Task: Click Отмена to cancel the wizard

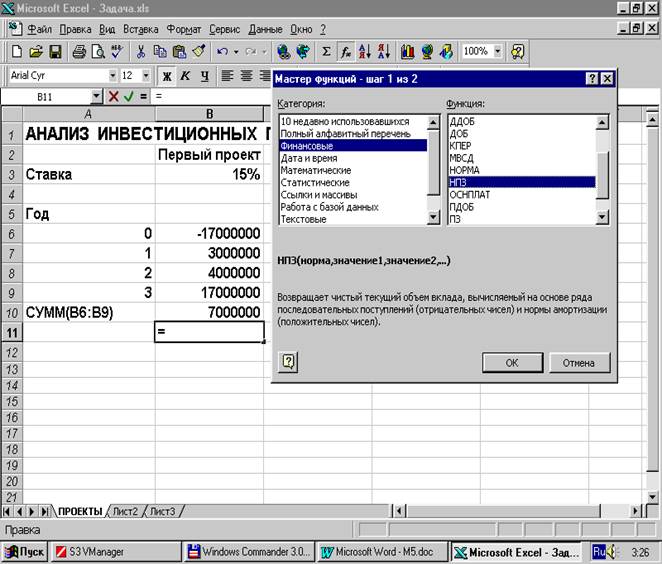Action: (579, 363)
